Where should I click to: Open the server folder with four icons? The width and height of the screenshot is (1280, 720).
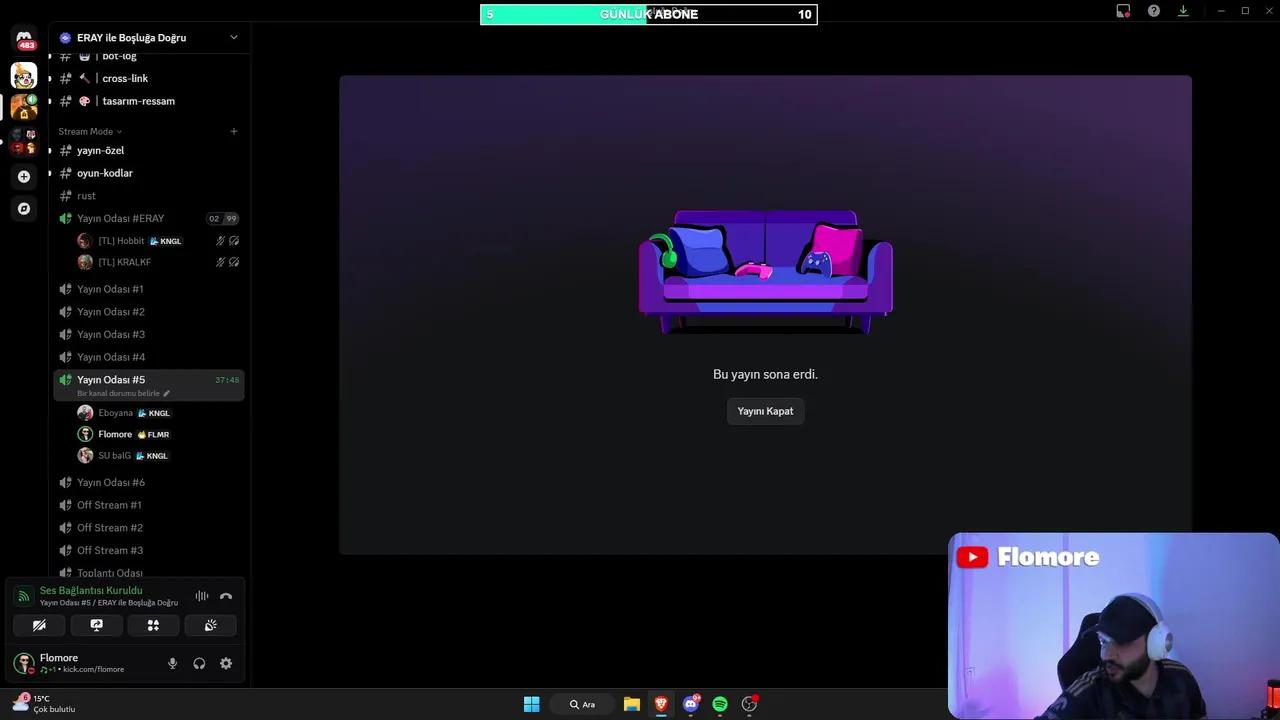tap(24, 141)
